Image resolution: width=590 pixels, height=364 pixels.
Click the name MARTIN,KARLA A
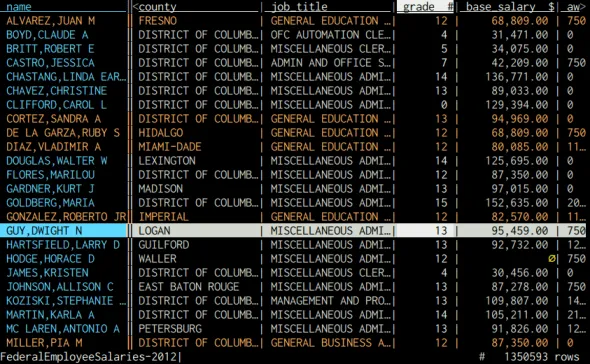(x=50, y=315)
